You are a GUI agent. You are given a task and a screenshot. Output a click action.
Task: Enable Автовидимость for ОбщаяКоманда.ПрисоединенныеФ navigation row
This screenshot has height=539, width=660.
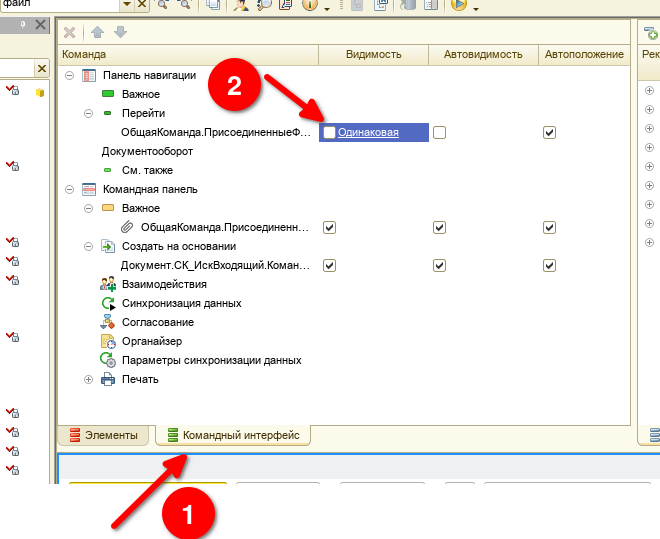(439, 133)
